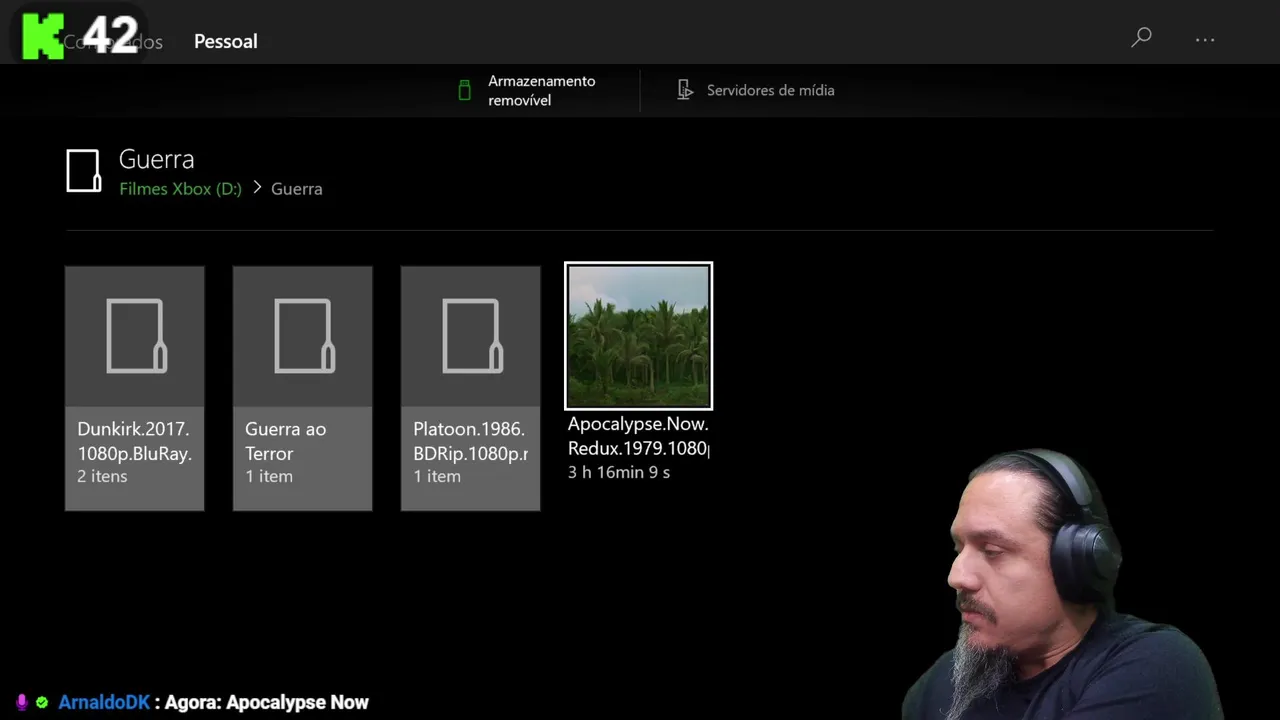The image size is (1280, 720).
Task: Click the green verified badge by ArnaldoDK
Action: click(x=42, y=702)
